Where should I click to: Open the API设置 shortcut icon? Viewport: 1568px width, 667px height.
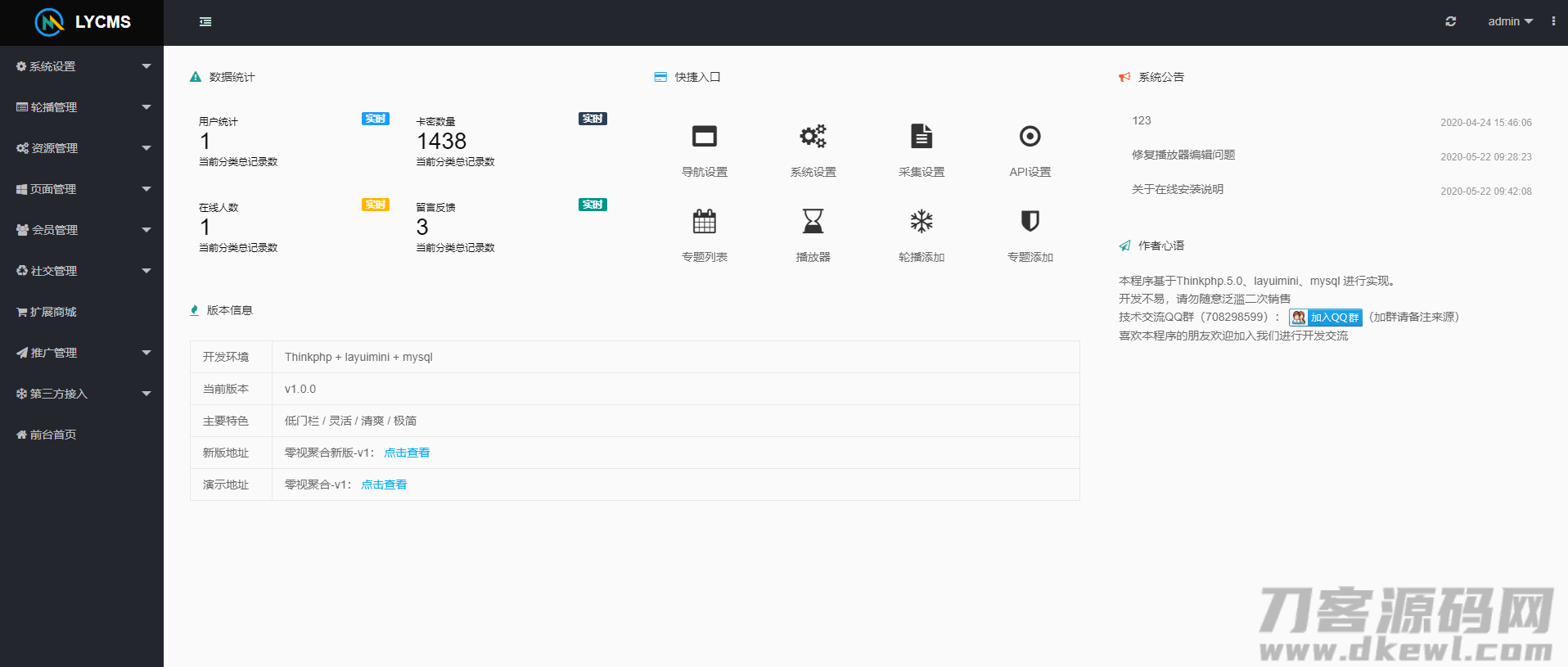click(1030, 137)
